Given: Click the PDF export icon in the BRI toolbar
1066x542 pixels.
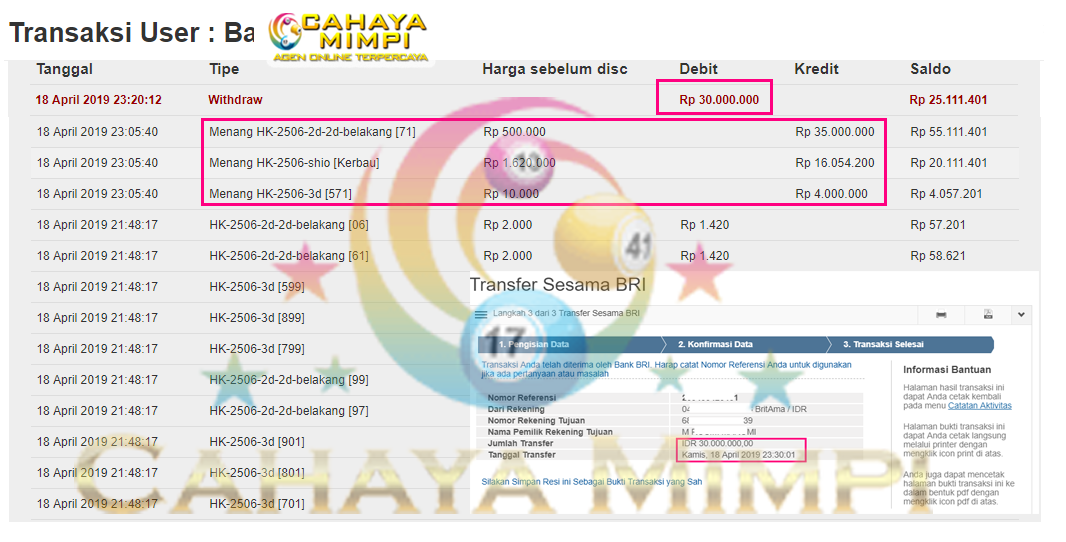Looking at the screenshot, I should [988, 314].
